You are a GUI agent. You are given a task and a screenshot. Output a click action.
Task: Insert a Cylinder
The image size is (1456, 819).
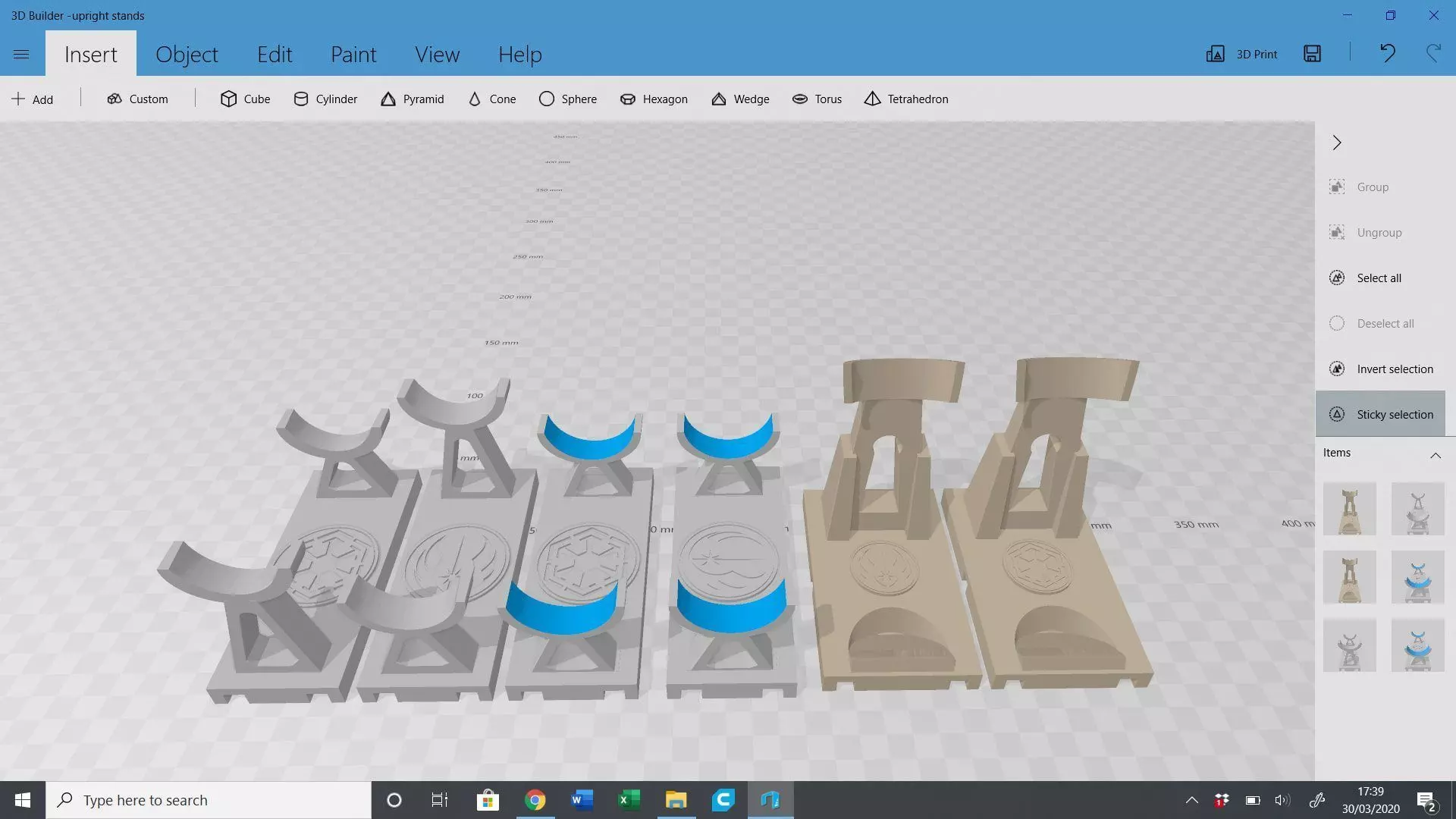(x=325, y=99)
